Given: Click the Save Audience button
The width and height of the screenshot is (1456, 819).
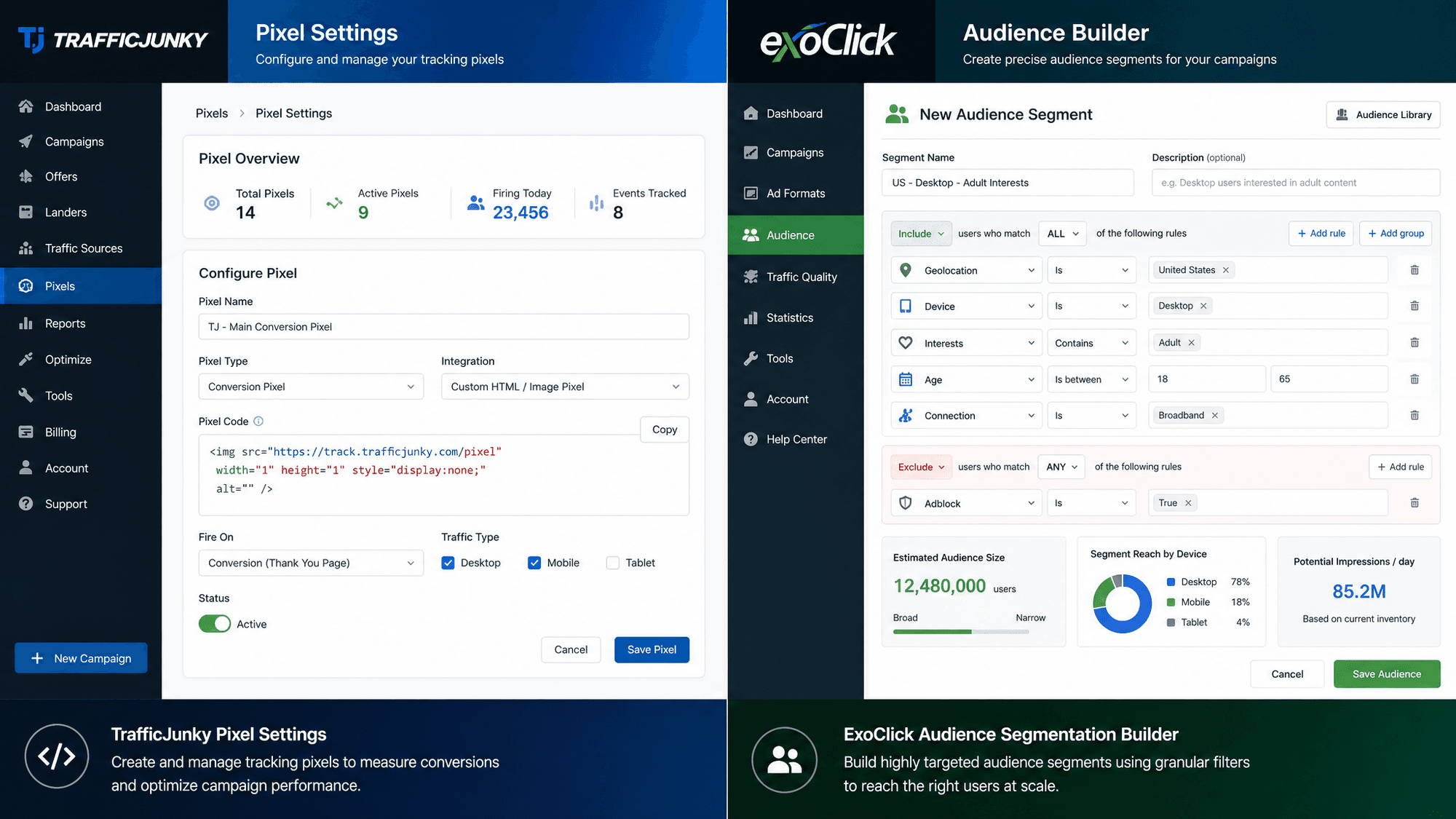Looking at the screenshot, I should (x=1387, y=674).
